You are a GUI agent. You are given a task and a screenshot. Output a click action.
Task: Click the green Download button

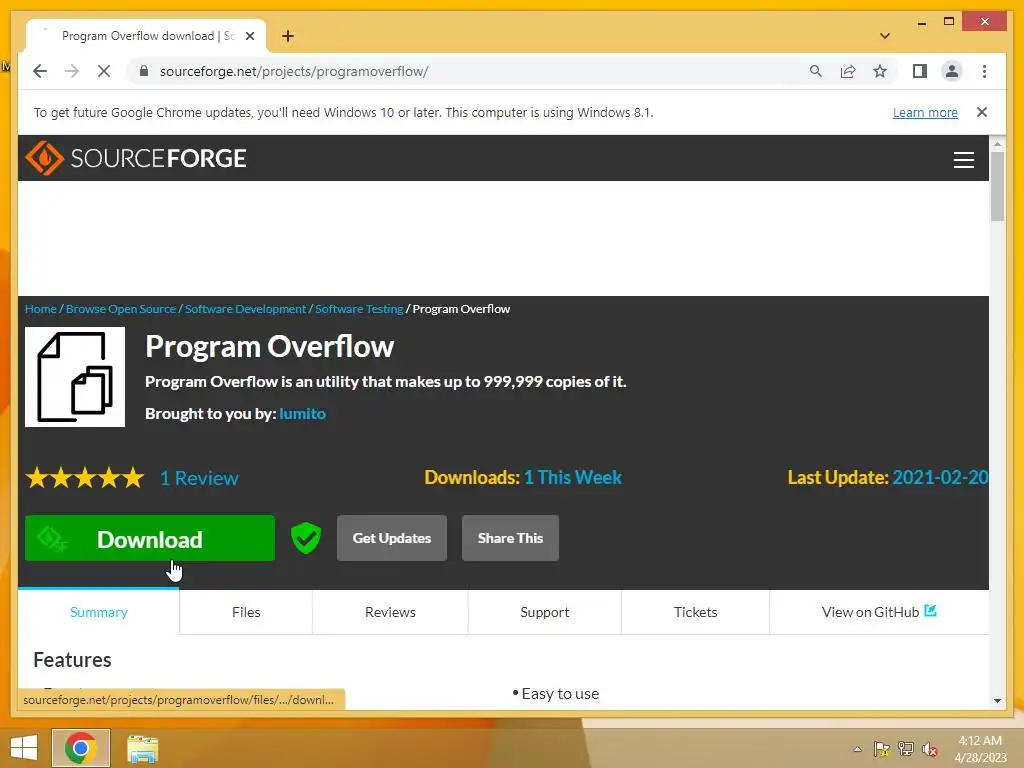[150, 539]
